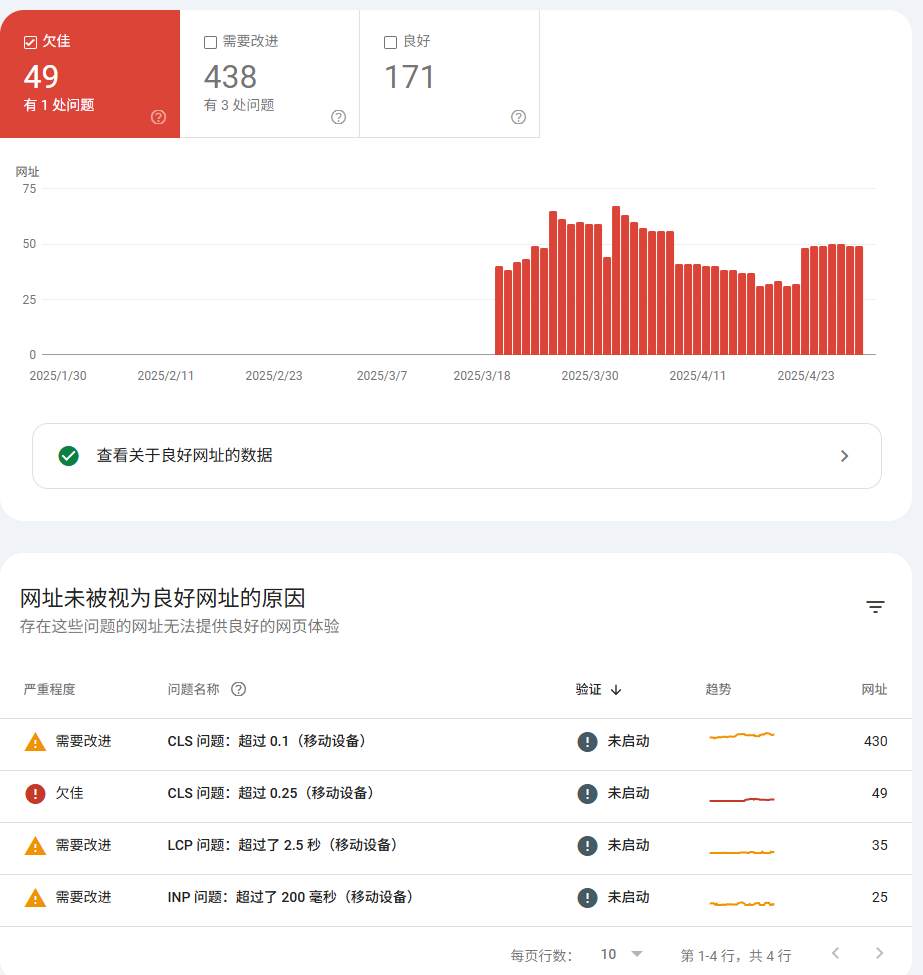
Task: Click the sort arrow next to 验证
Action: tap(617, 690)
